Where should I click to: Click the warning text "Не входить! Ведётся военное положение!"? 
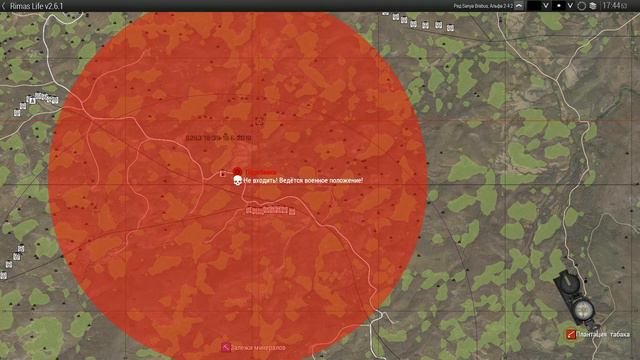click(303, 180)
